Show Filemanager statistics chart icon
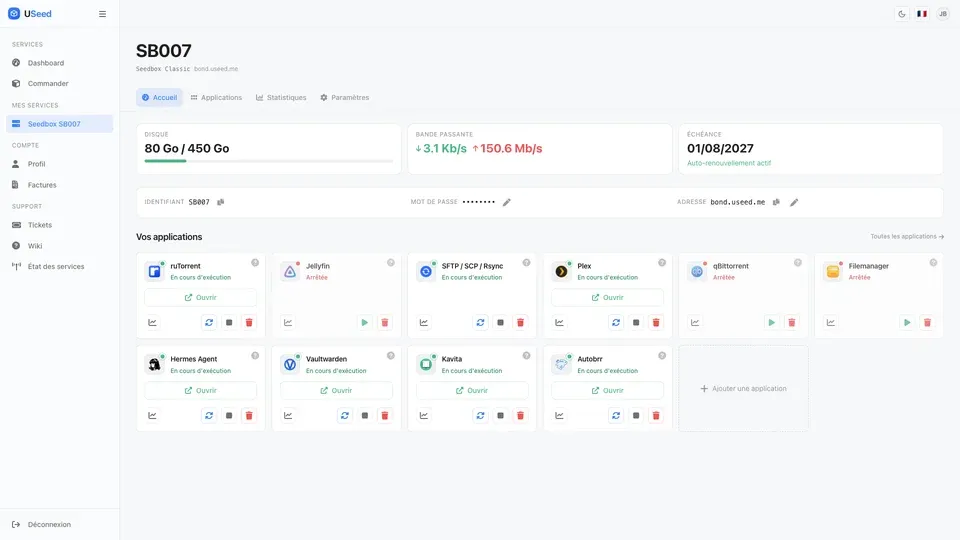Screen dimensions: 960x540 point(831,323)
